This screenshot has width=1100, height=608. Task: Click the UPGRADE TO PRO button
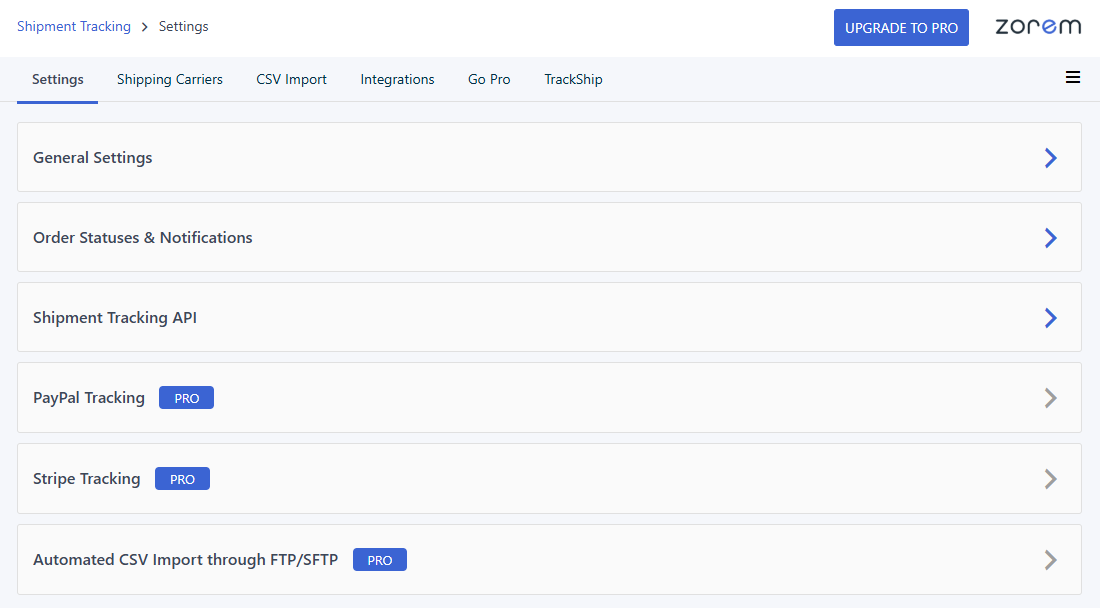coord(901,27)
